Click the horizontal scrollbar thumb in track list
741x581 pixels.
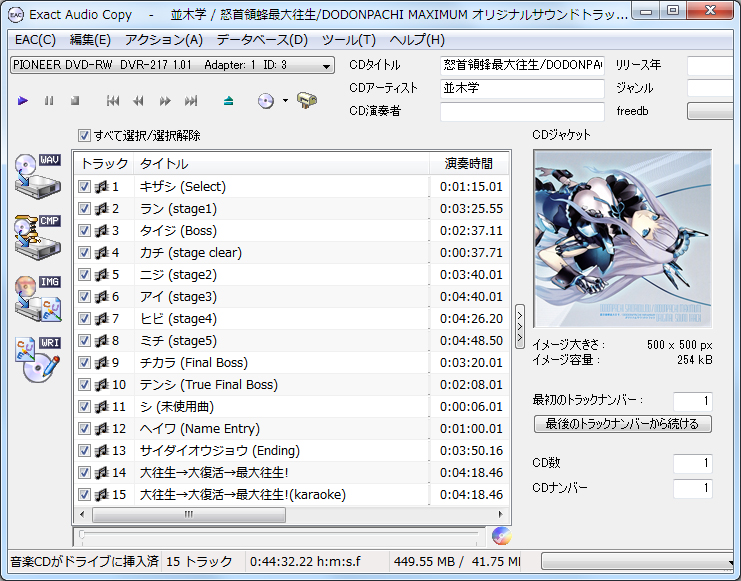tap(189, 514)
